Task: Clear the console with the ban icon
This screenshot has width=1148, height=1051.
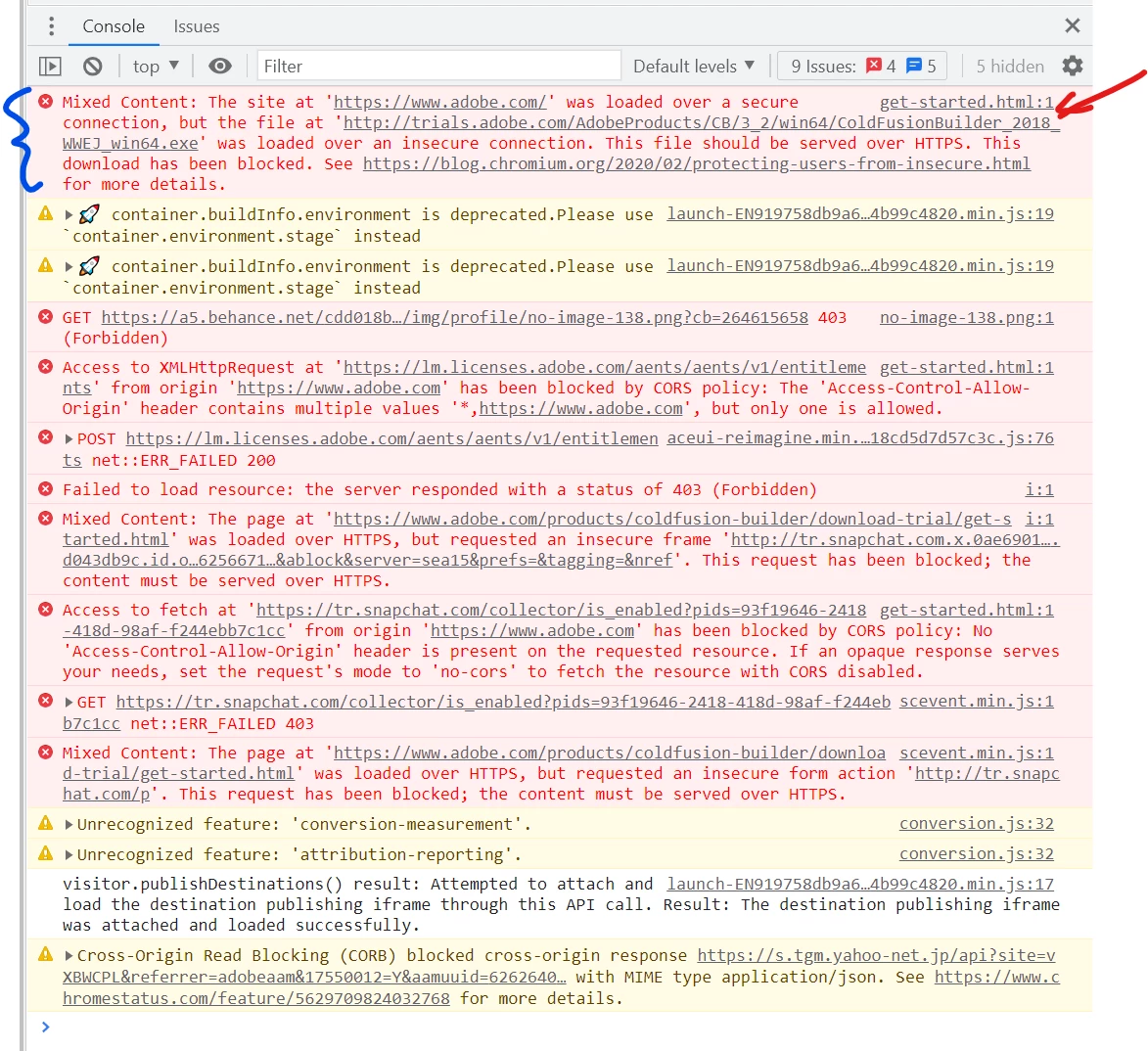Action: coord(92,67)
